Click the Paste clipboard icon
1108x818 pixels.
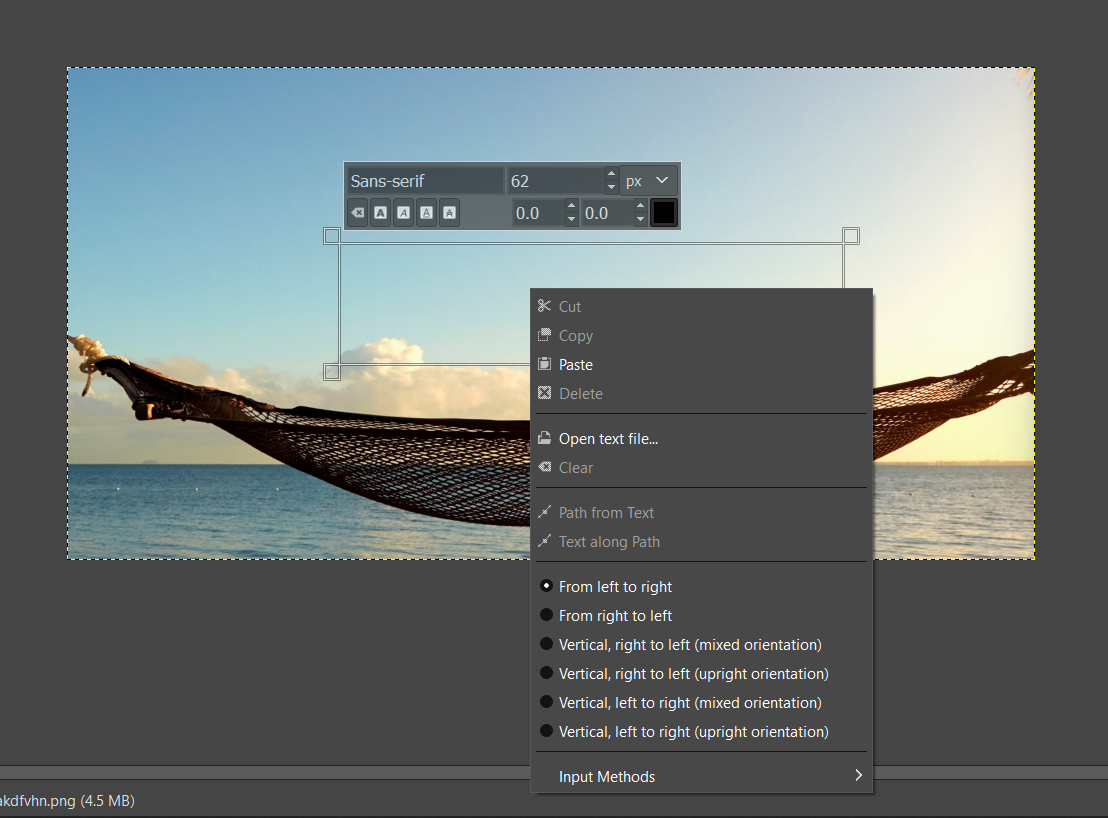click(x=545, y=365)
